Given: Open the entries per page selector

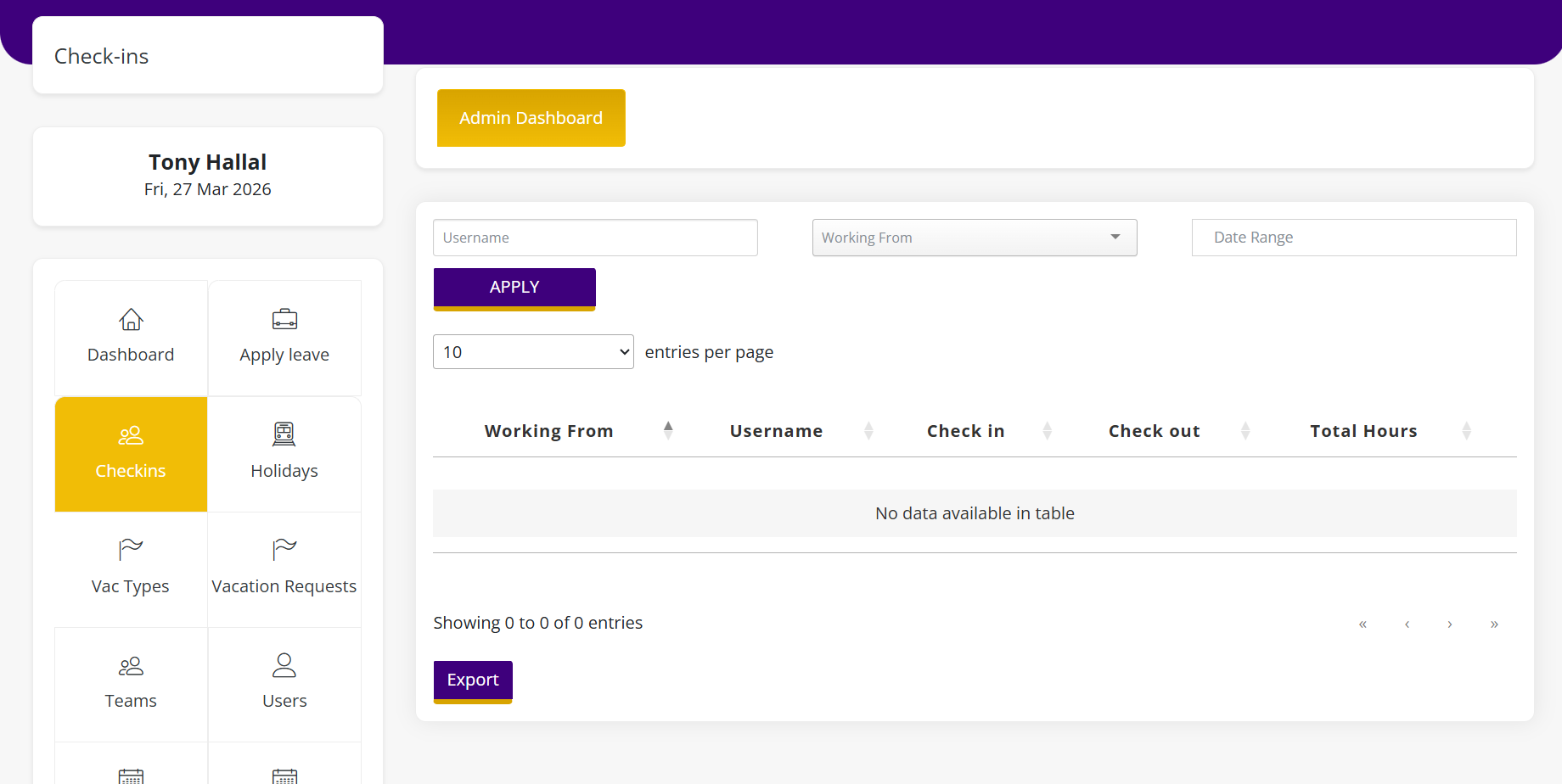Looking at the screenshot, I should (533, 350).
